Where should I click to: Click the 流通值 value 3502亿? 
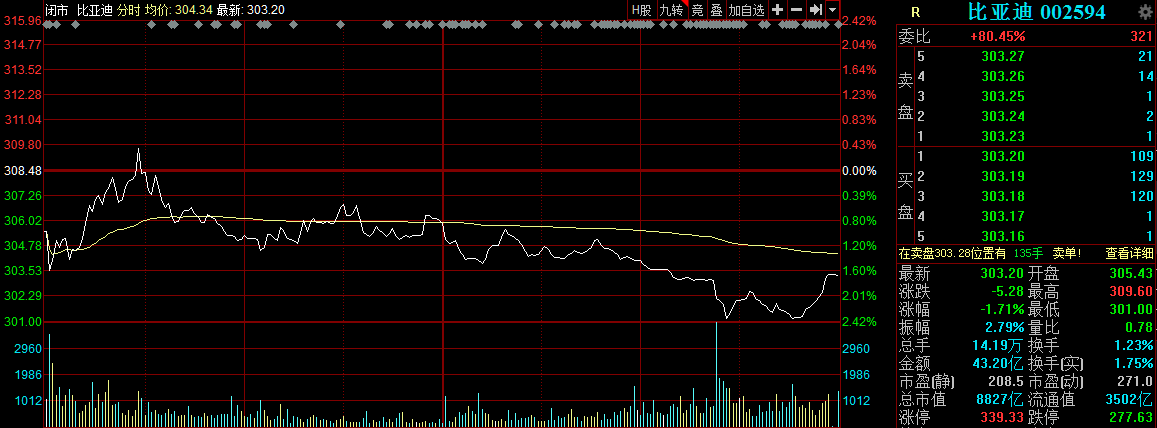click(1130, 401)
